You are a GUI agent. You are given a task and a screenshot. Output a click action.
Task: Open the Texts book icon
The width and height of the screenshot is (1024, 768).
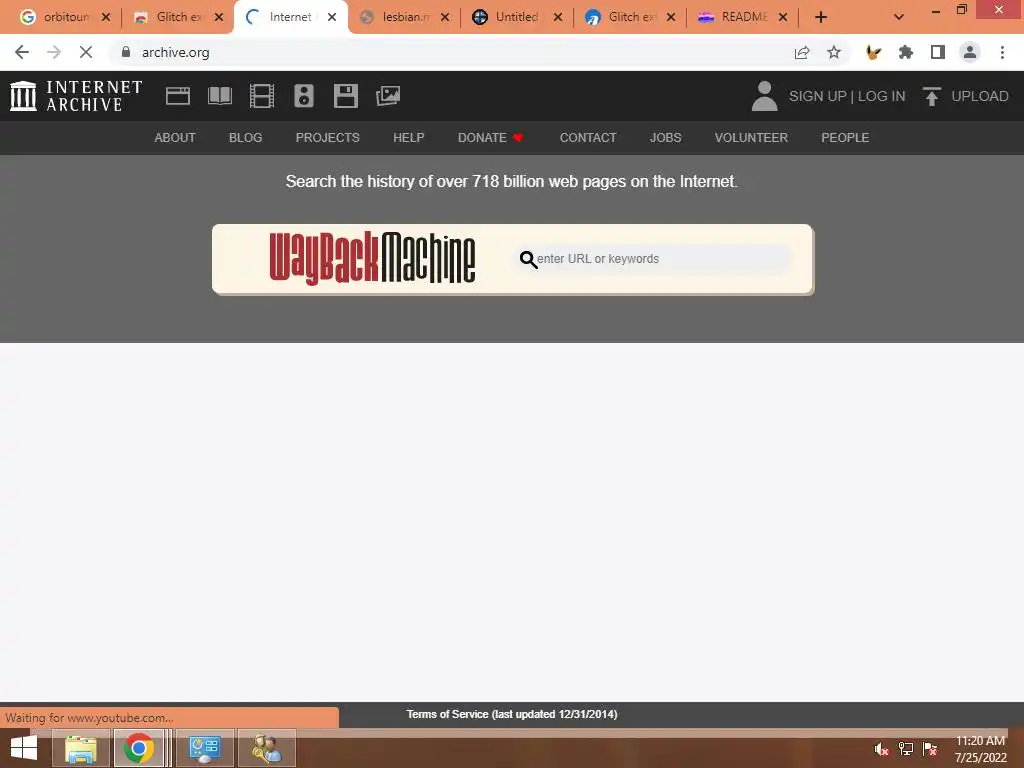click(x=219, y=96)
